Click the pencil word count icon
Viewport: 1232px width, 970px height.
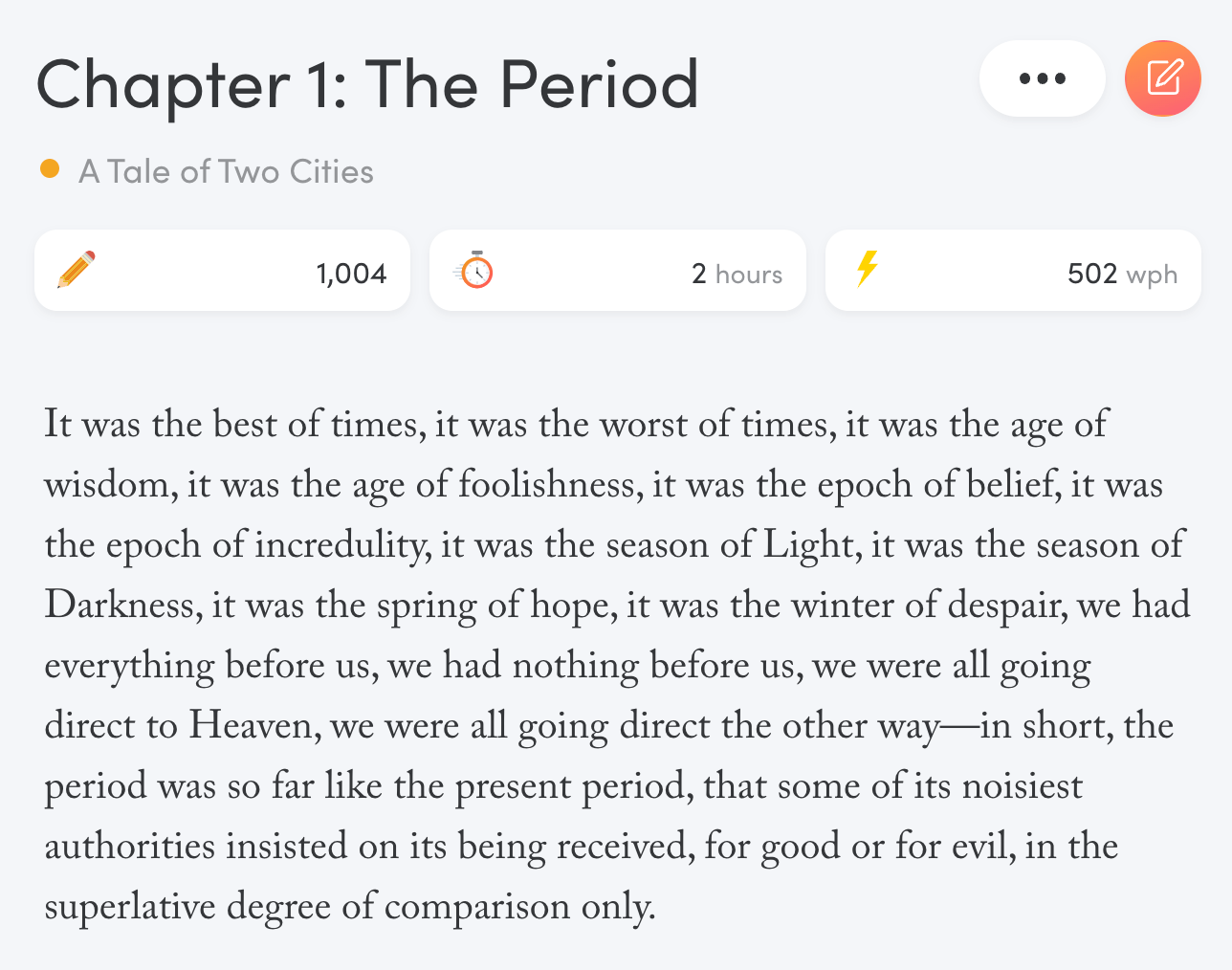(77, 270)
